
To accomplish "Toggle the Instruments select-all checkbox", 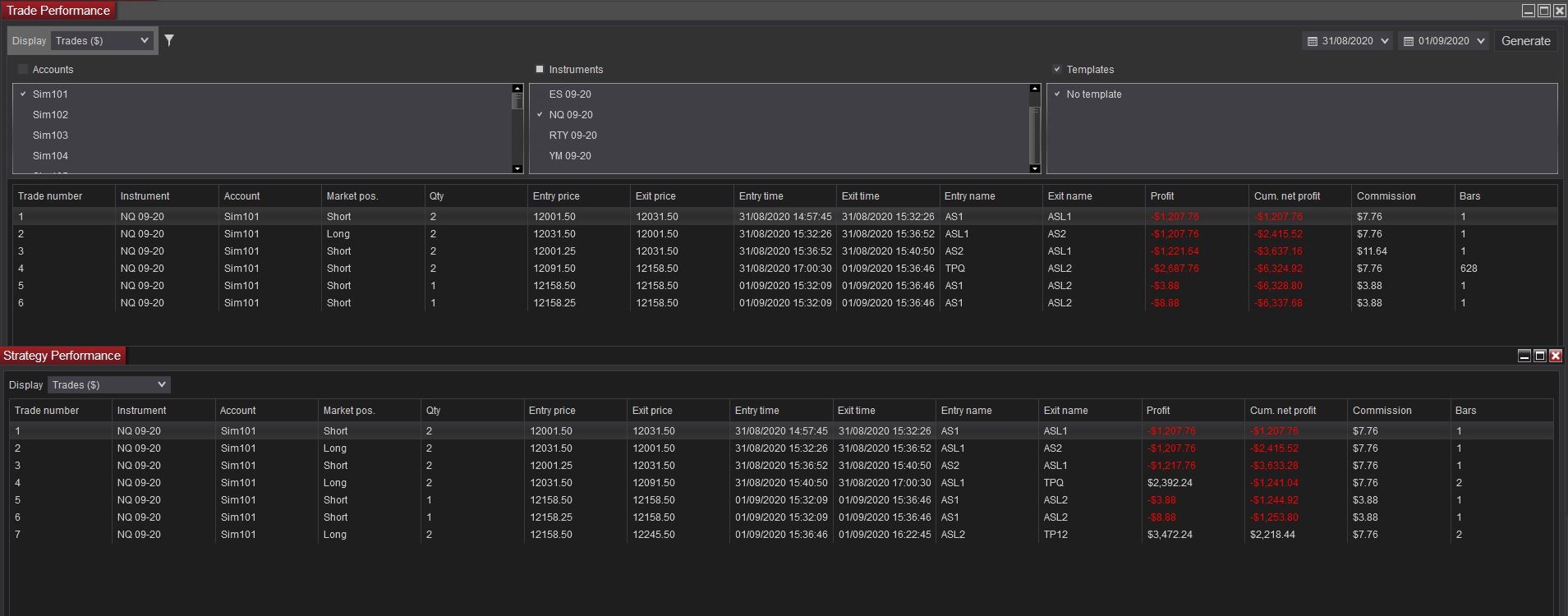I will tap(540, 70).
